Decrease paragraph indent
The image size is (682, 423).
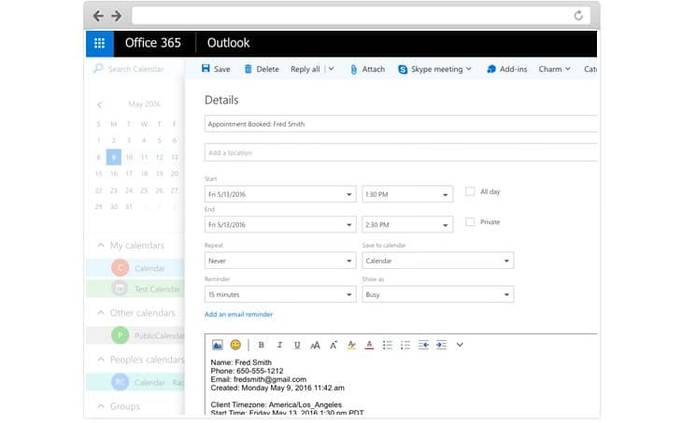point(424,345)
